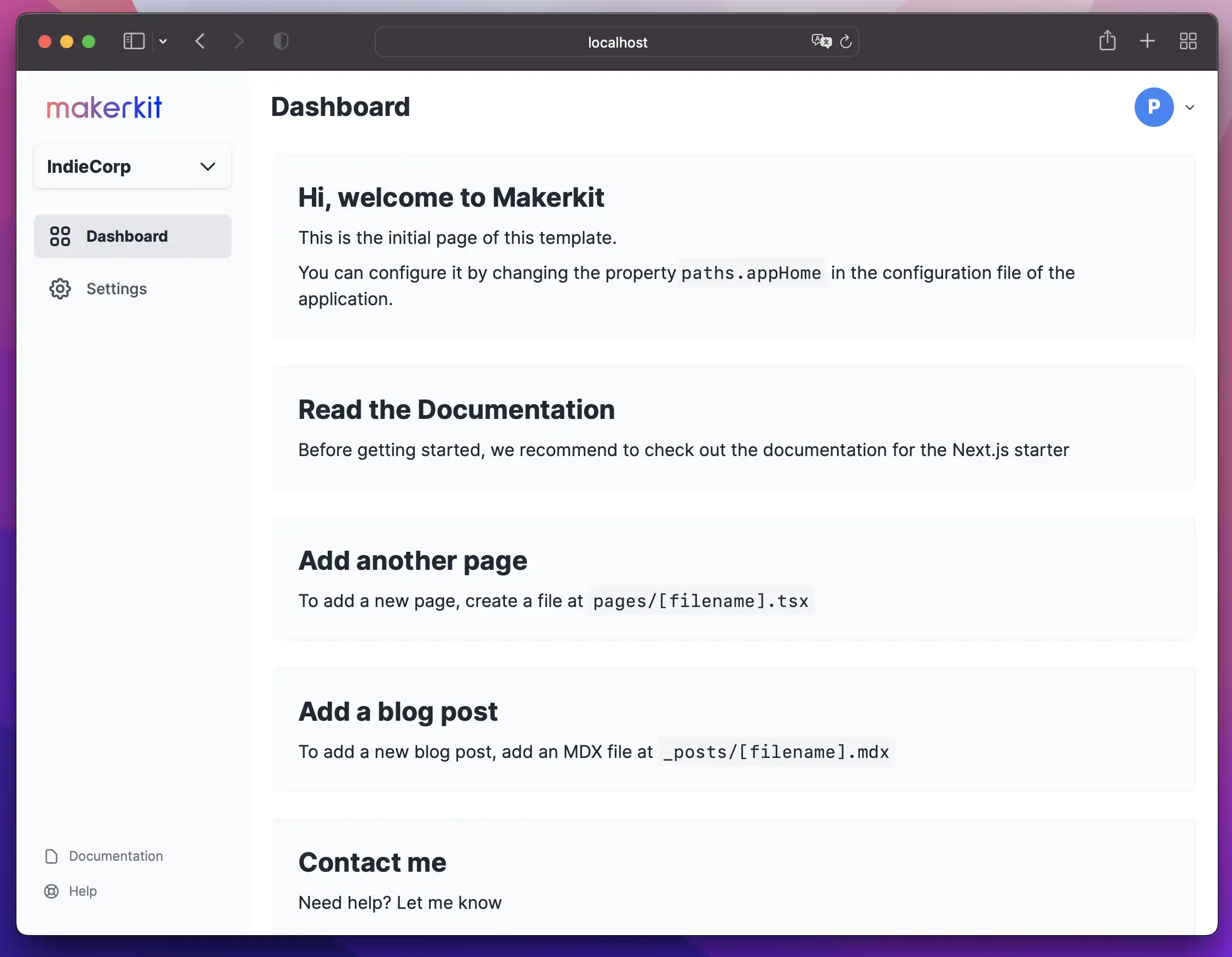
Task: Expand the profile menu chevron
Action: (1190, 107)
